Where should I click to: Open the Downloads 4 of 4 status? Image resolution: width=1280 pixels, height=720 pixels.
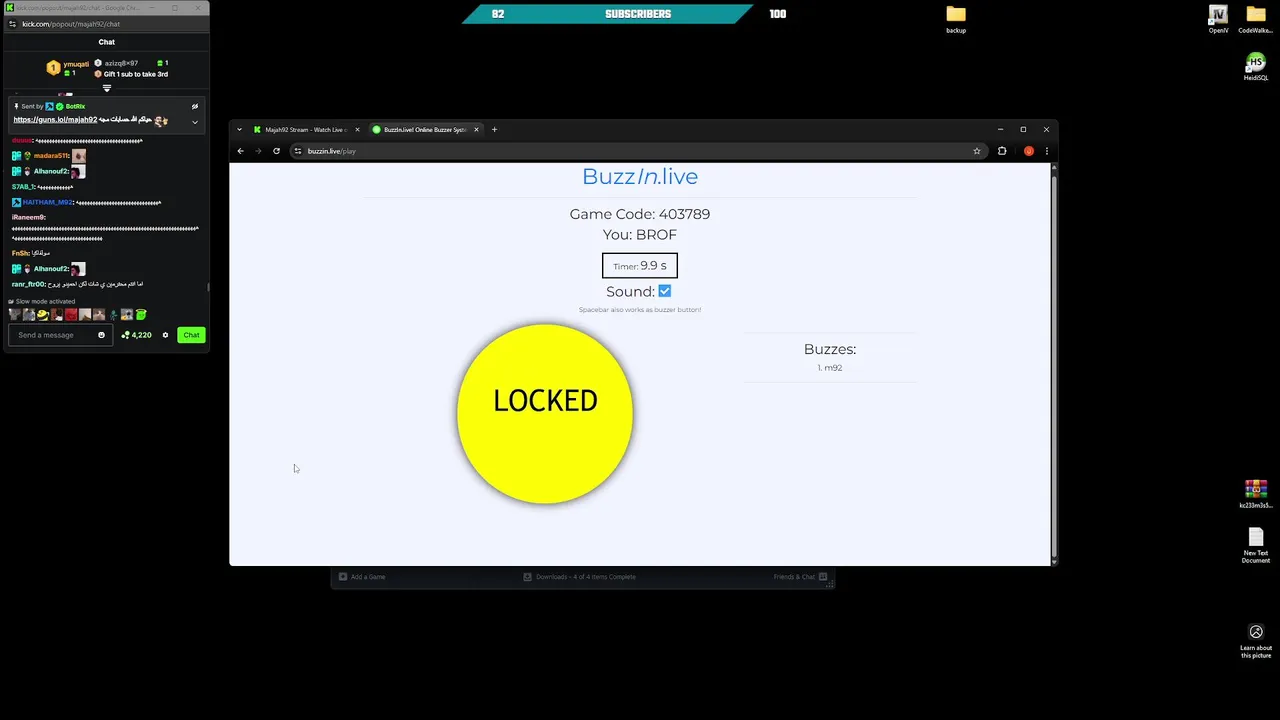click(x=580, y=577)
